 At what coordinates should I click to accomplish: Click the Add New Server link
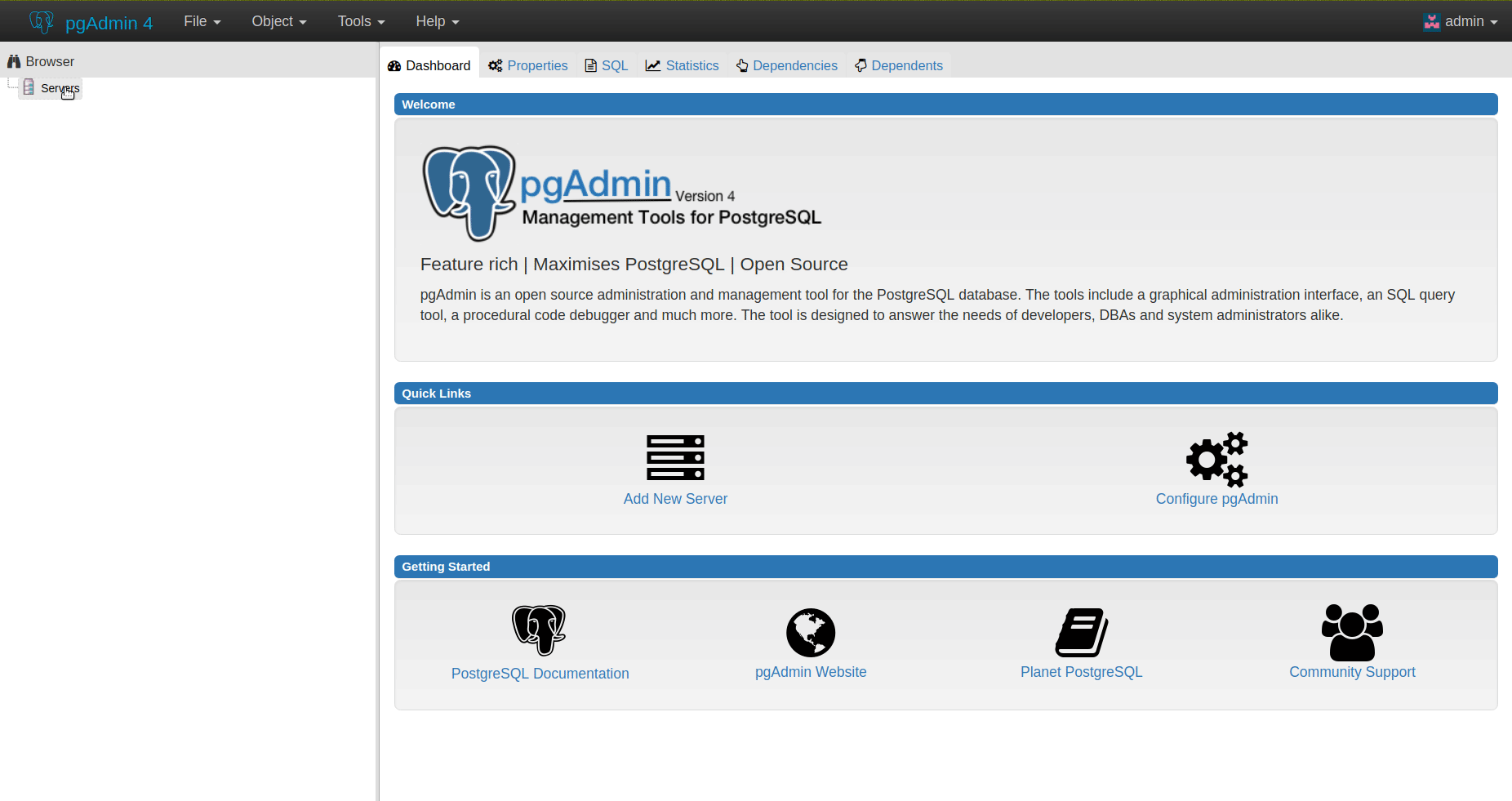click(x=675, y=499)
